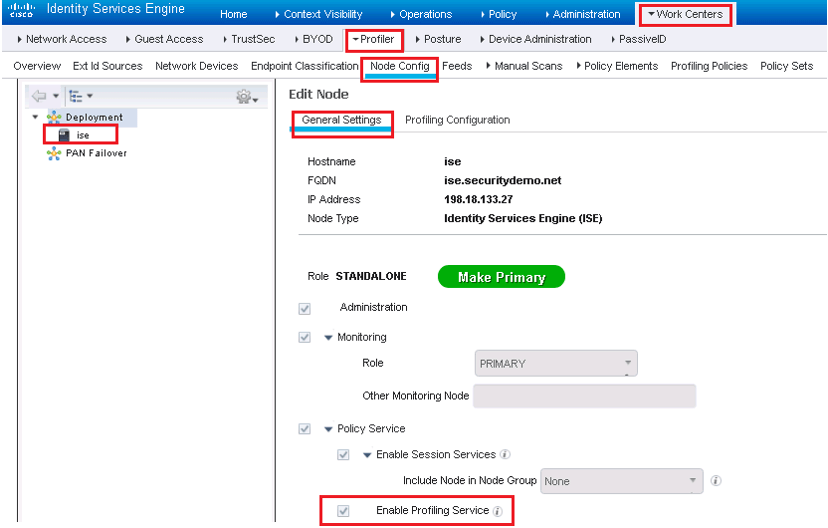Open the Manual Scans menu
Viewport: 828px width, 528px height.
click(524, 67)
